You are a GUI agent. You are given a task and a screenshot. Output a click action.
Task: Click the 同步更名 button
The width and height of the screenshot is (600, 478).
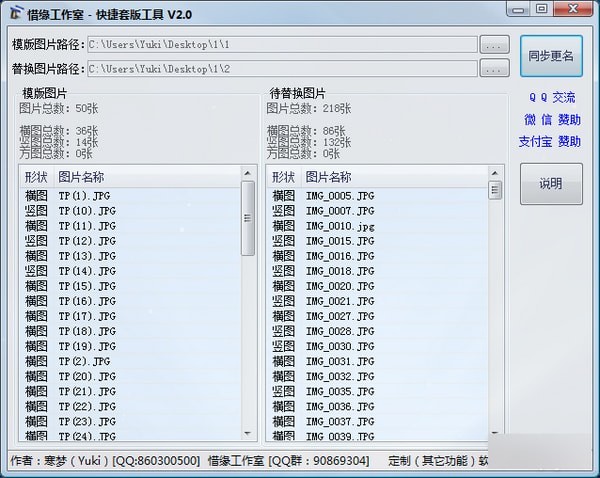pyautogui.click(x=551, y=56)
